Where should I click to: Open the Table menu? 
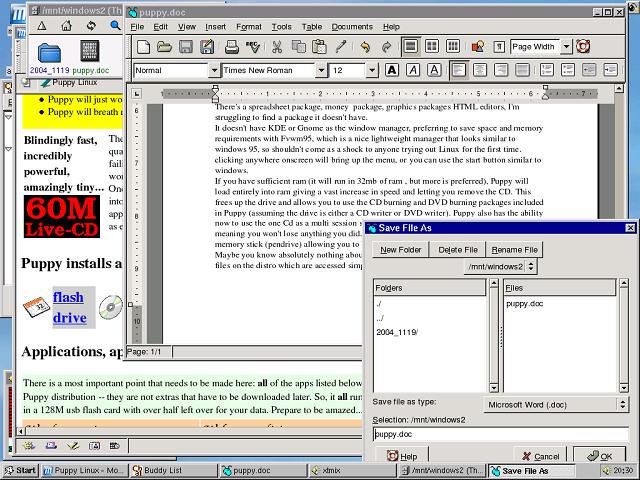312,27
